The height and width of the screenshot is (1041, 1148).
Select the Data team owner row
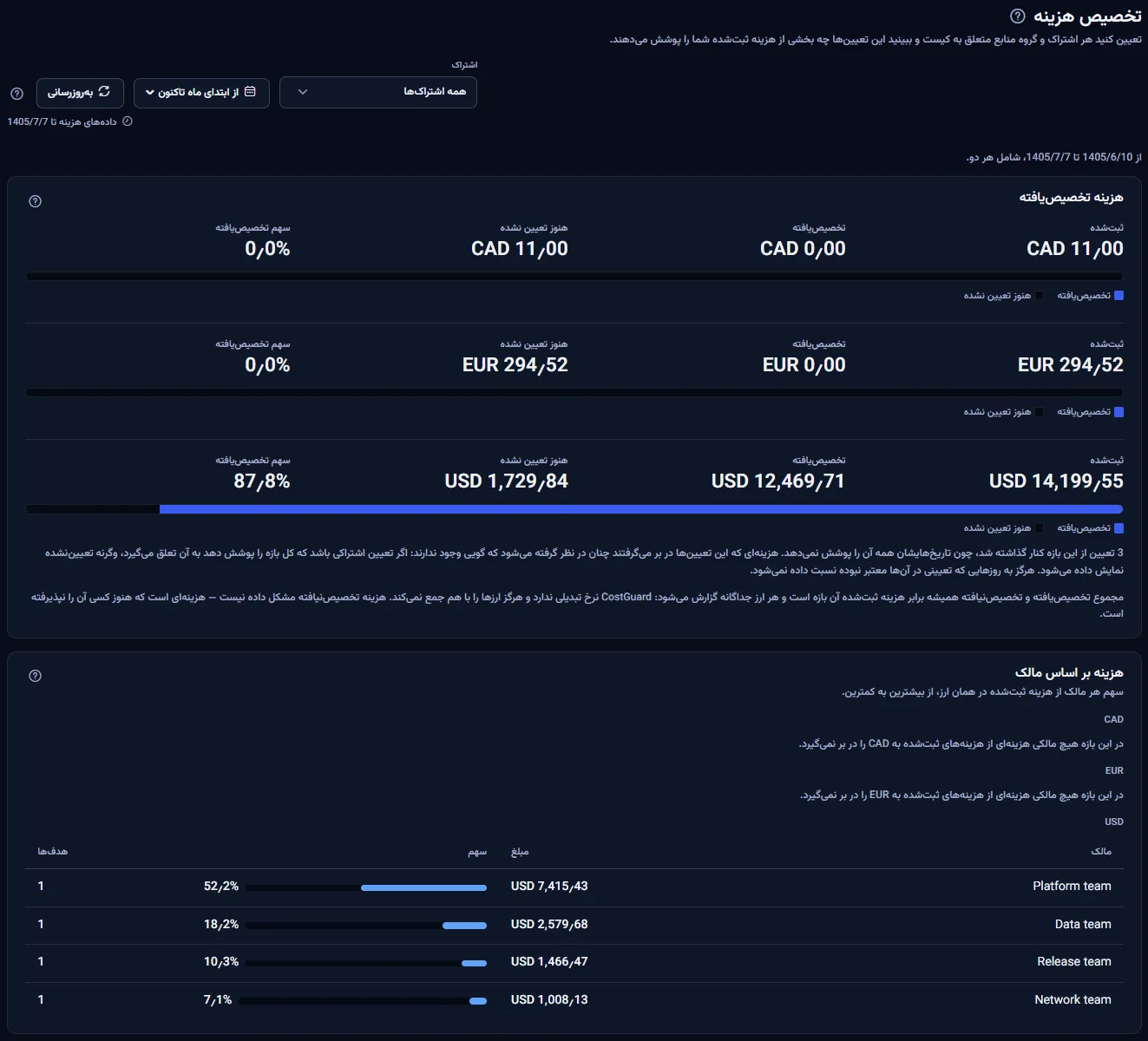tap(574, 925)
